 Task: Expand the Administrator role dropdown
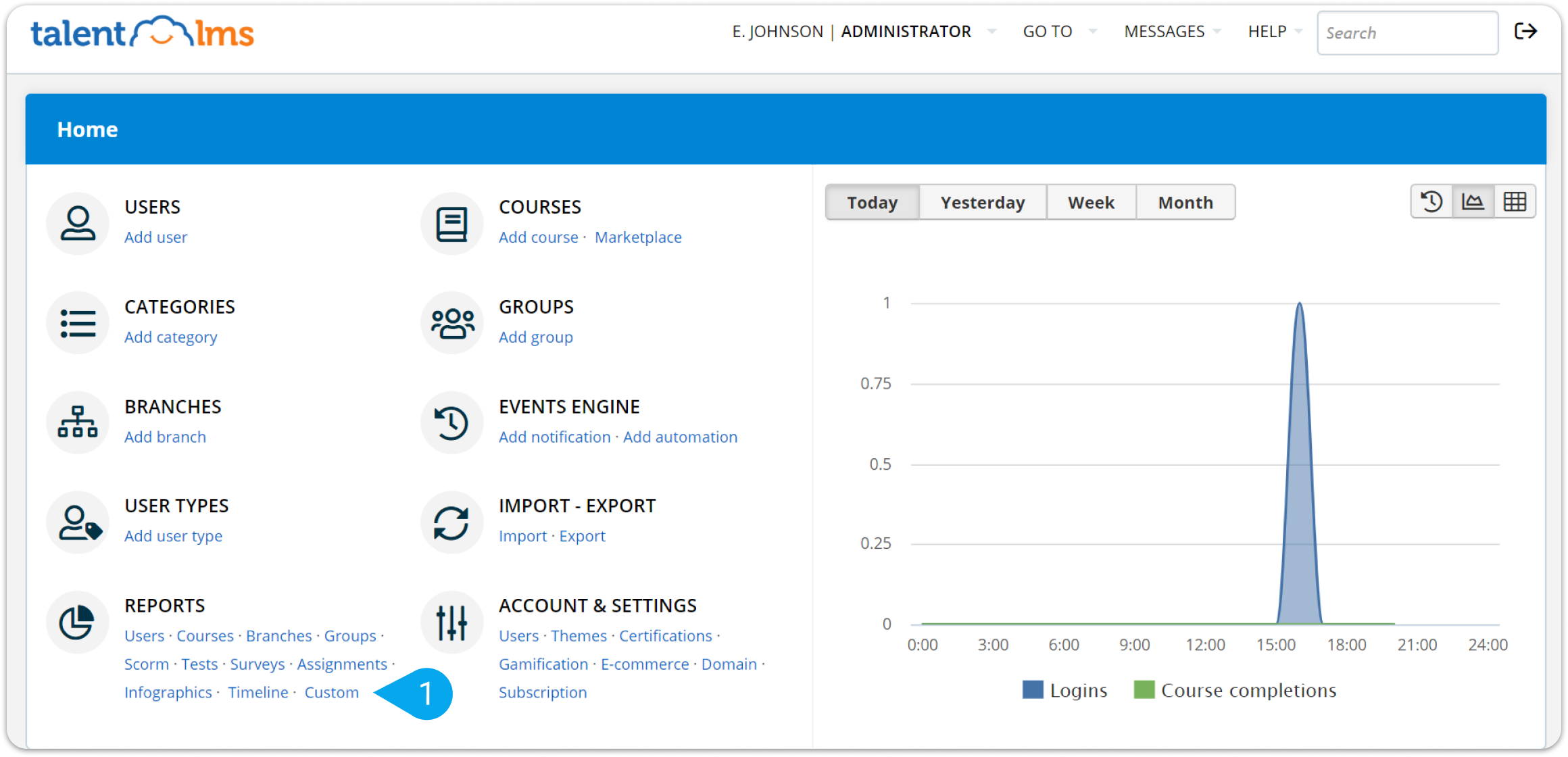(x=991, y=31)
